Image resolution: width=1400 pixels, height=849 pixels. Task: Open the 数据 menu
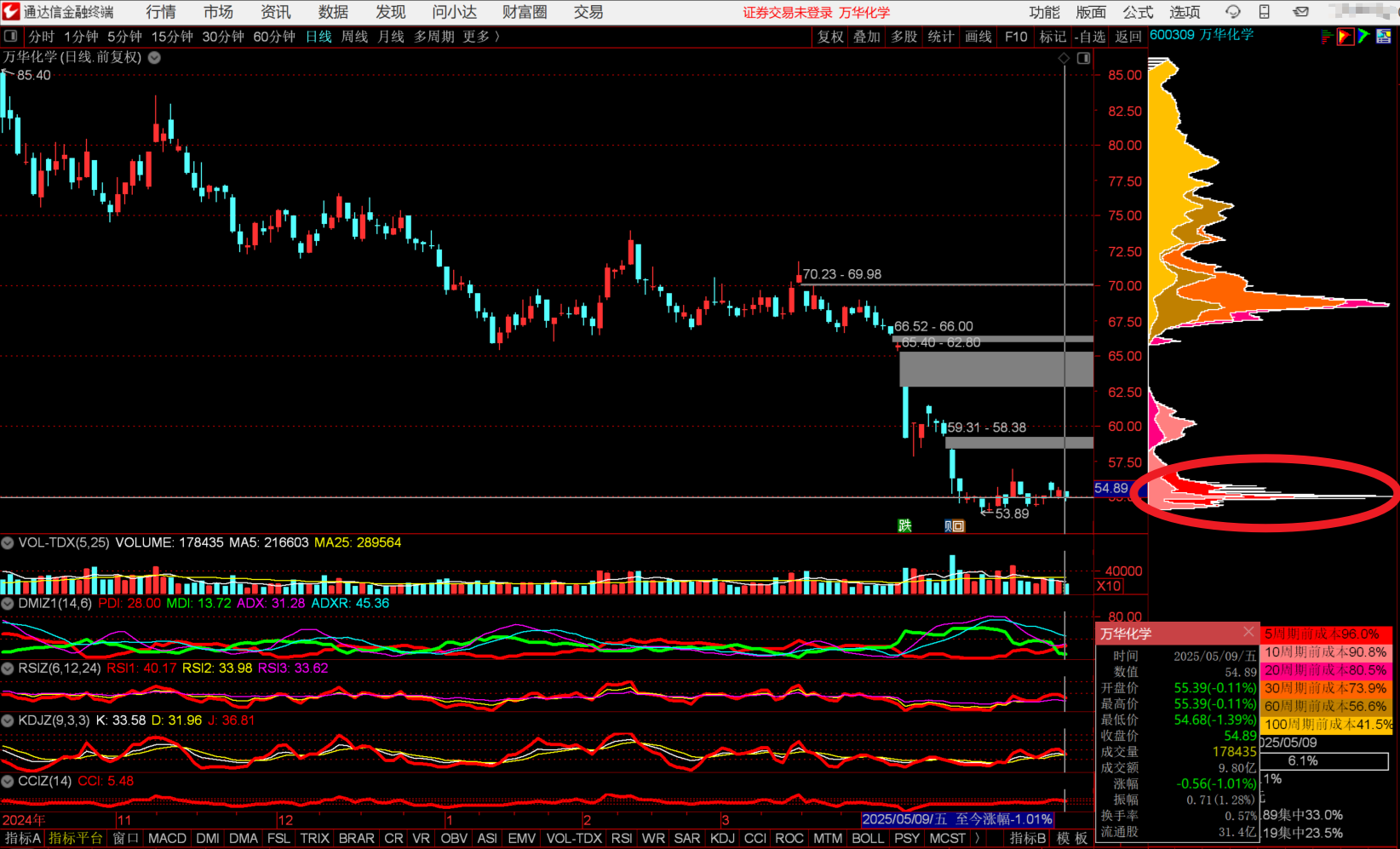tap(333, 12)
